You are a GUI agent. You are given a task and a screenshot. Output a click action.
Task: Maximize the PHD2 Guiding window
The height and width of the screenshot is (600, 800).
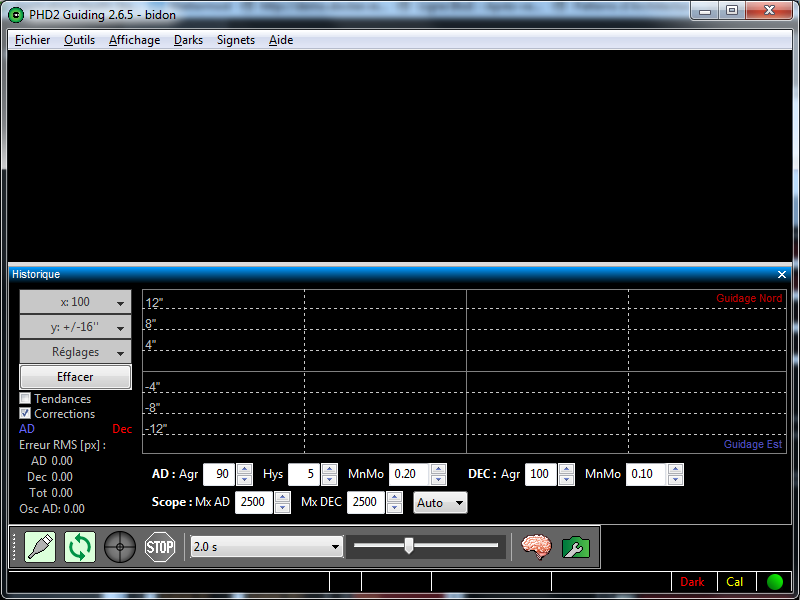click(x=732, y=11)
